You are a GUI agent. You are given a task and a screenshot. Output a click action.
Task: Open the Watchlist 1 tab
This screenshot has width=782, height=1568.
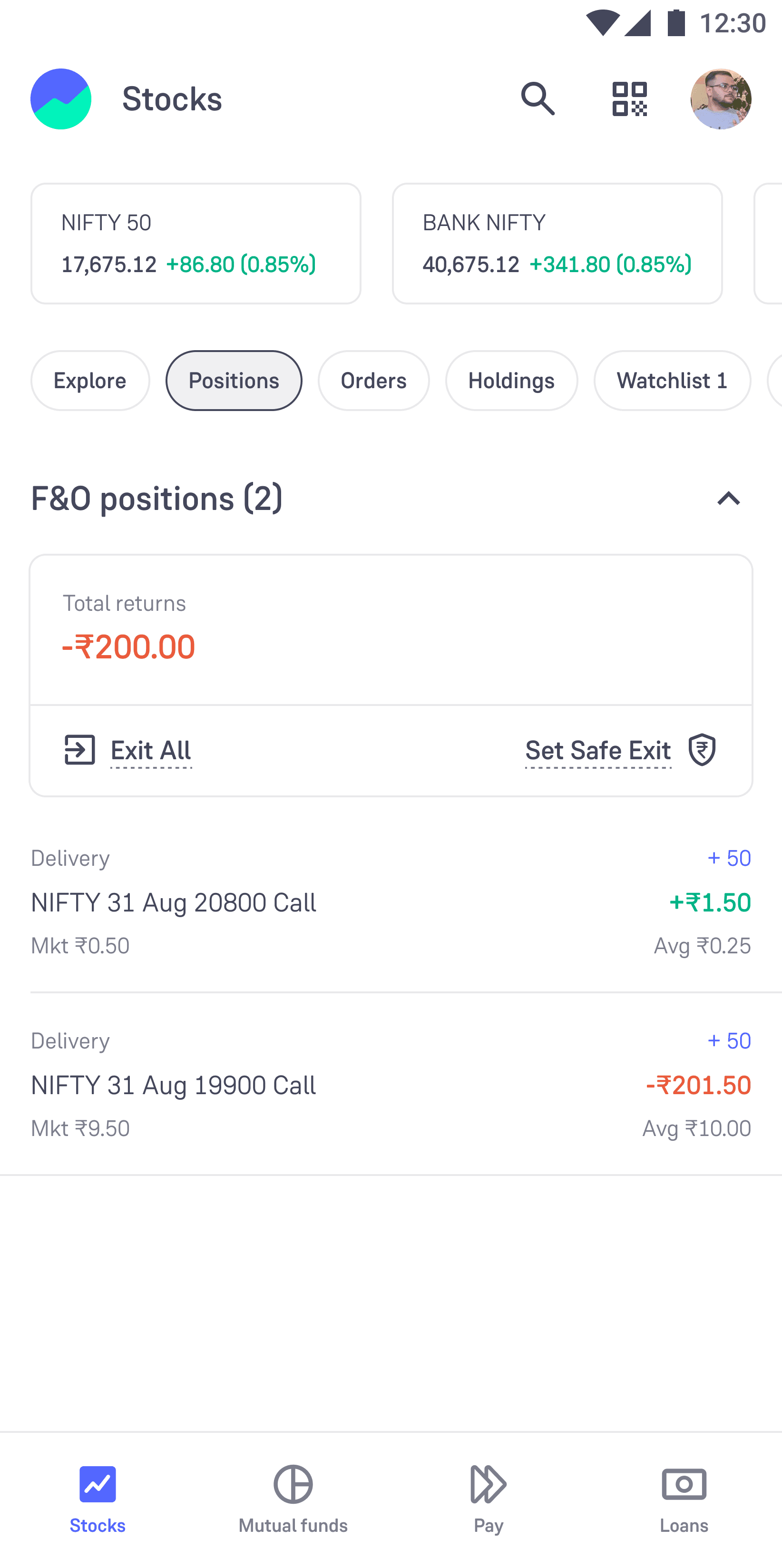tap(672, 381)
